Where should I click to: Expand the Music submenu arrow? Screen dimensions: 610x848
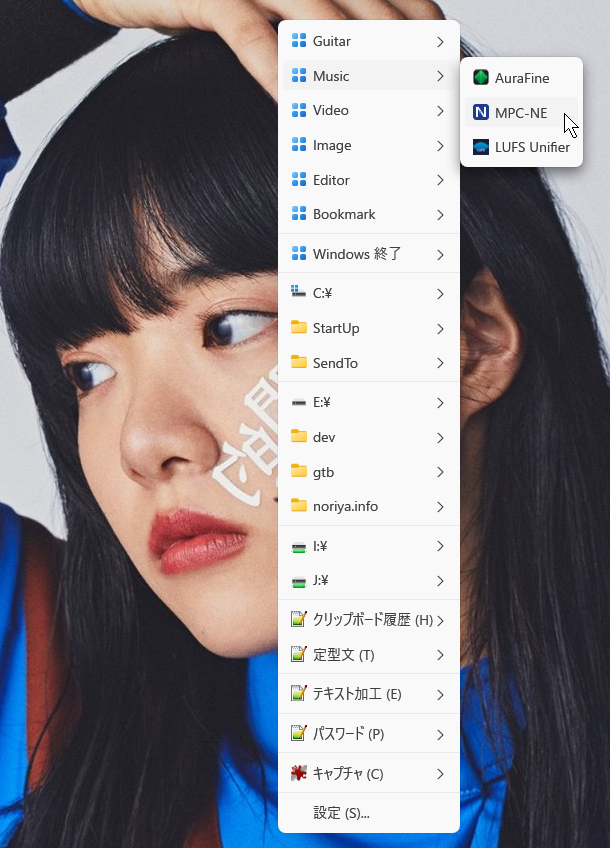tap(440, 76)
